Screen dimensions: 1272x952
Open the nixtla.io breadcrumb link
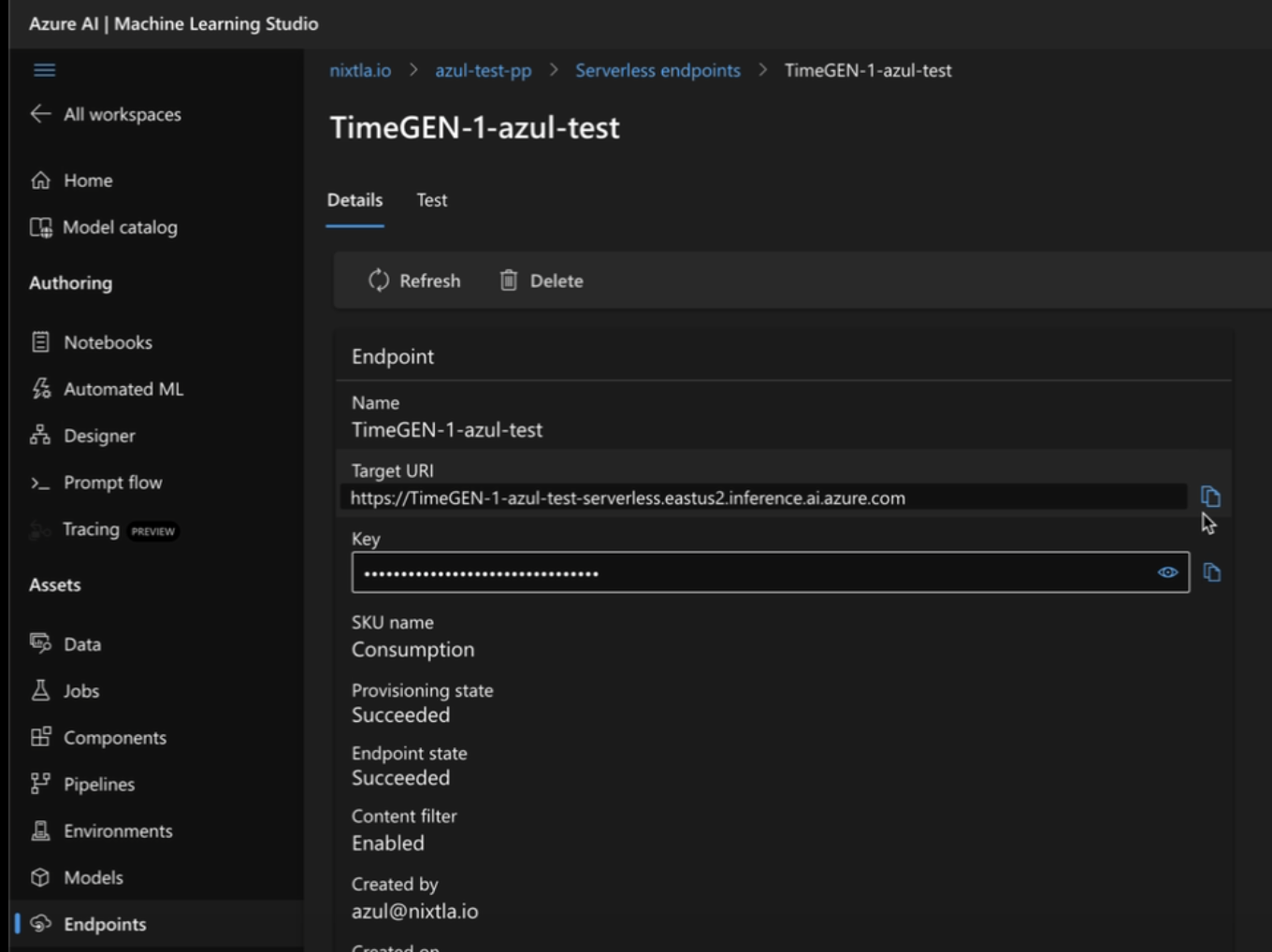point(359,70)
